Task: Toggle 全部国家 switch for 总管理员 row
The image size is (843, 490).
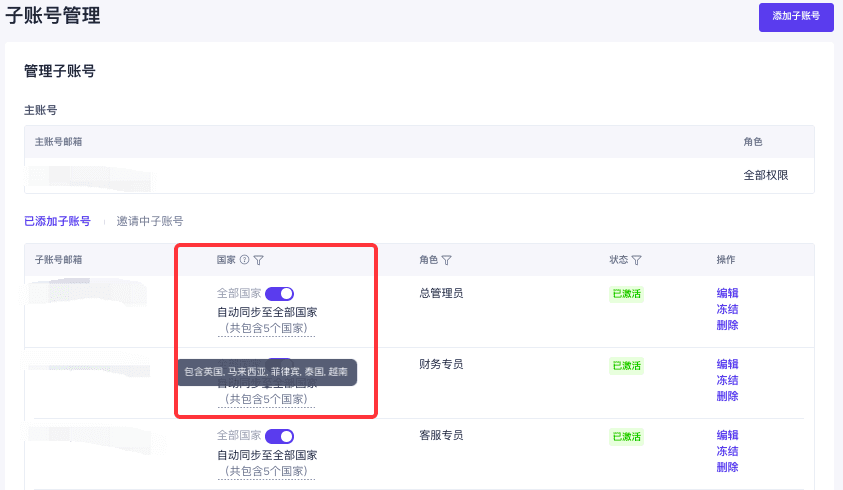Action: (280, 294)
